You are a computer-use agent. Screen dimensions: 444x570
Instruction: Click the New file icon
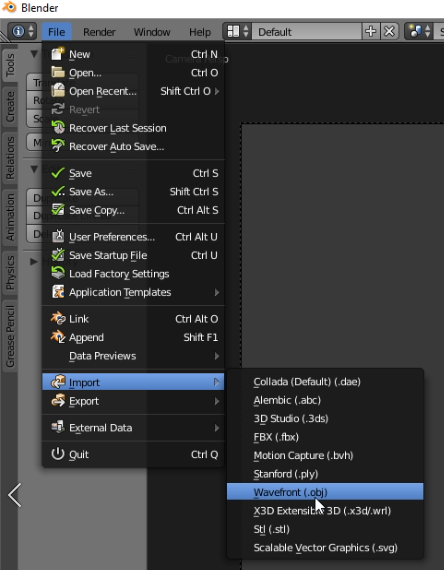point(57,54)
